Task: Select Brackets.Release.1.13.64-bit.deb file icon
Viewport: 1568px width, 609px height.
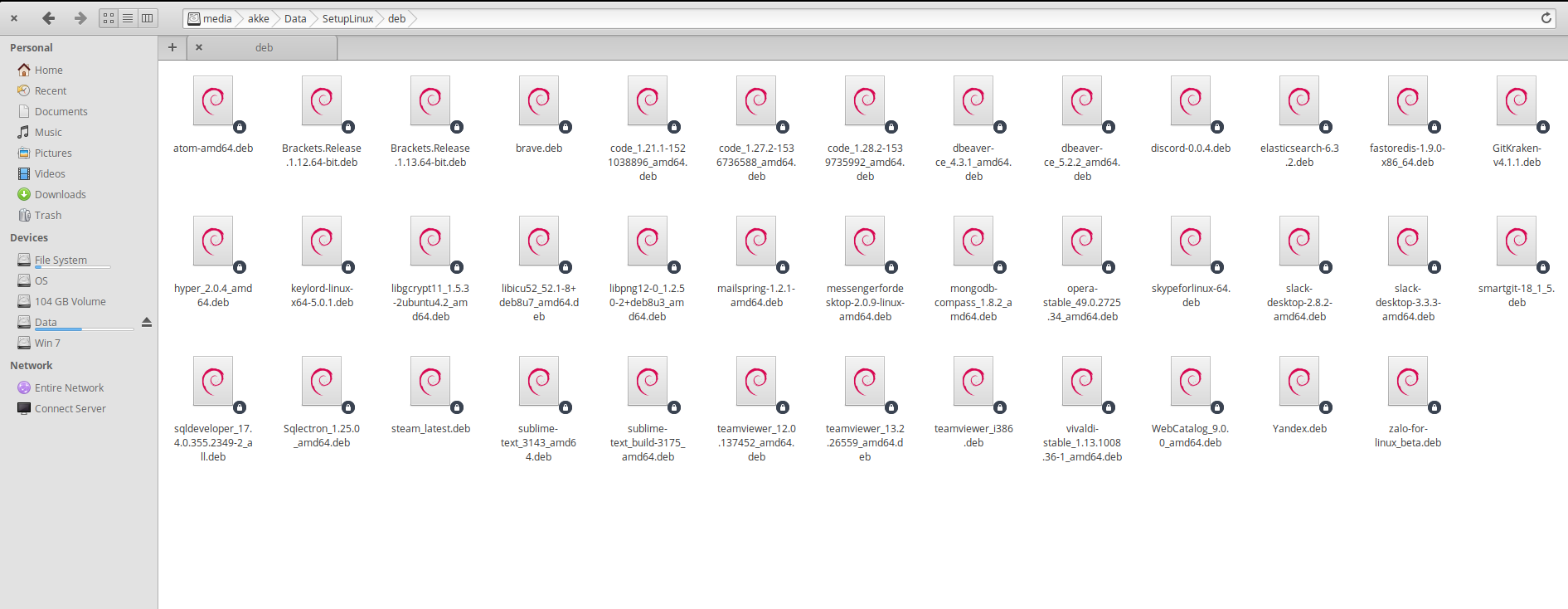Action: pyautogui.click(x=430, y=102)
